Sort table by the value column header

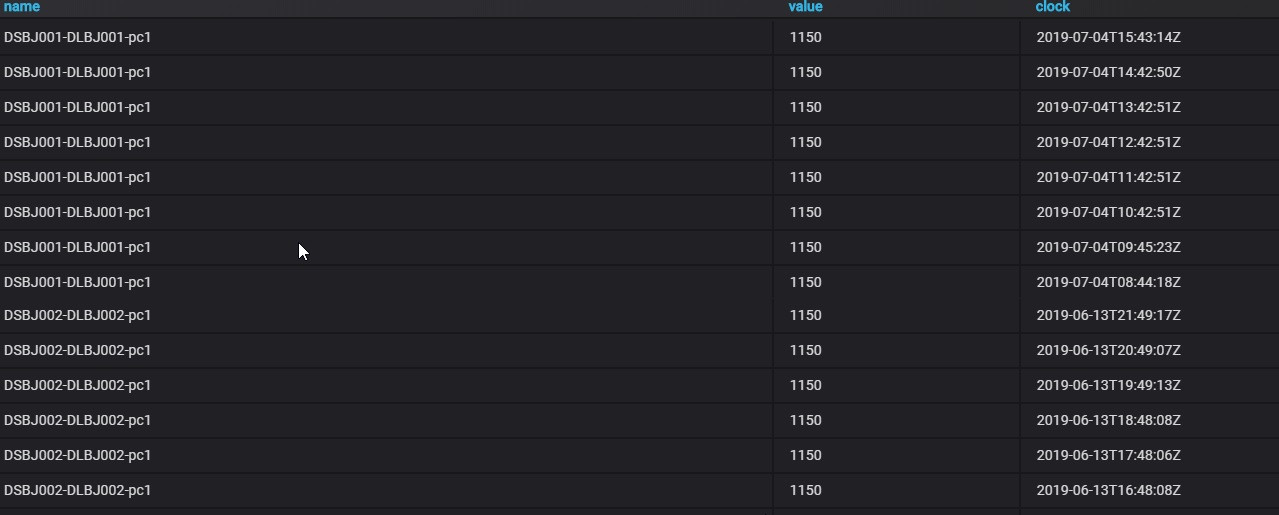[x=805, y=7]
